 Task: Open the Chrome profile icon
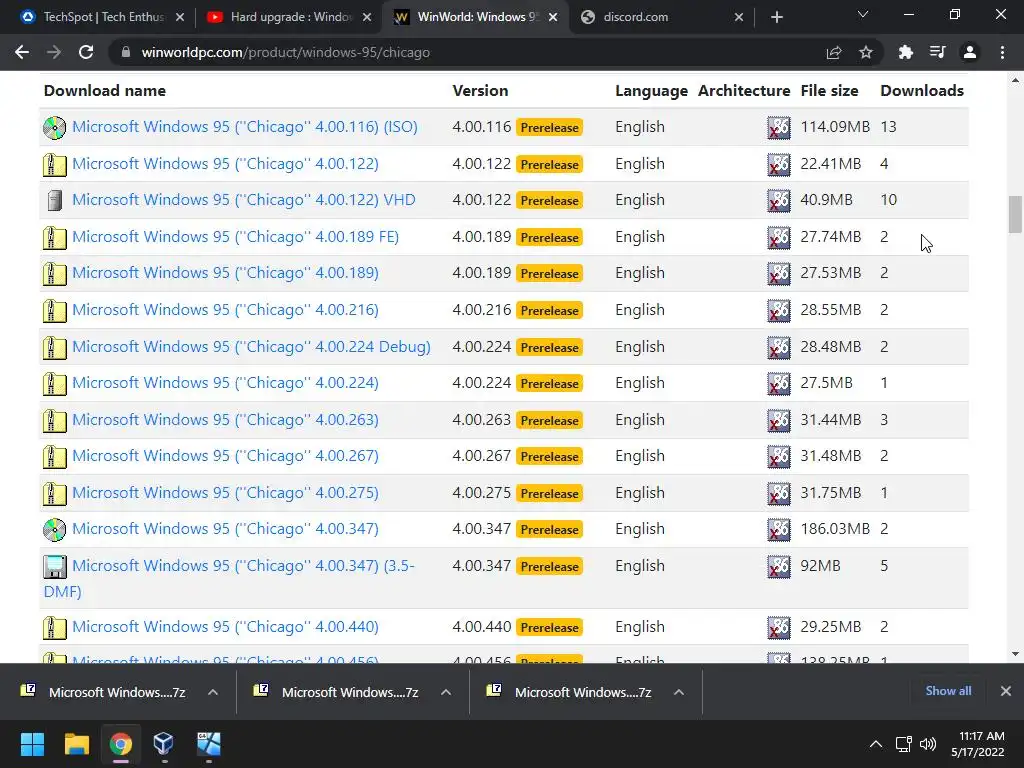[970, 52]
